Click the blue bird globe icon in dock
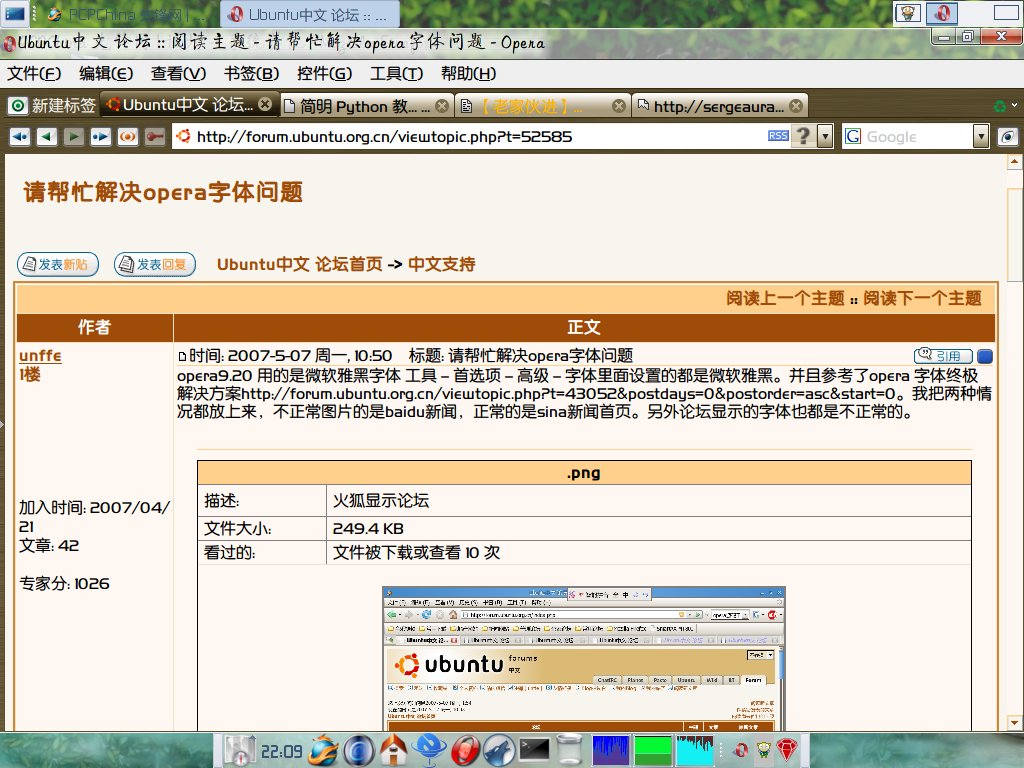Viewport: 1024px width, 768px height. point(428,750)
